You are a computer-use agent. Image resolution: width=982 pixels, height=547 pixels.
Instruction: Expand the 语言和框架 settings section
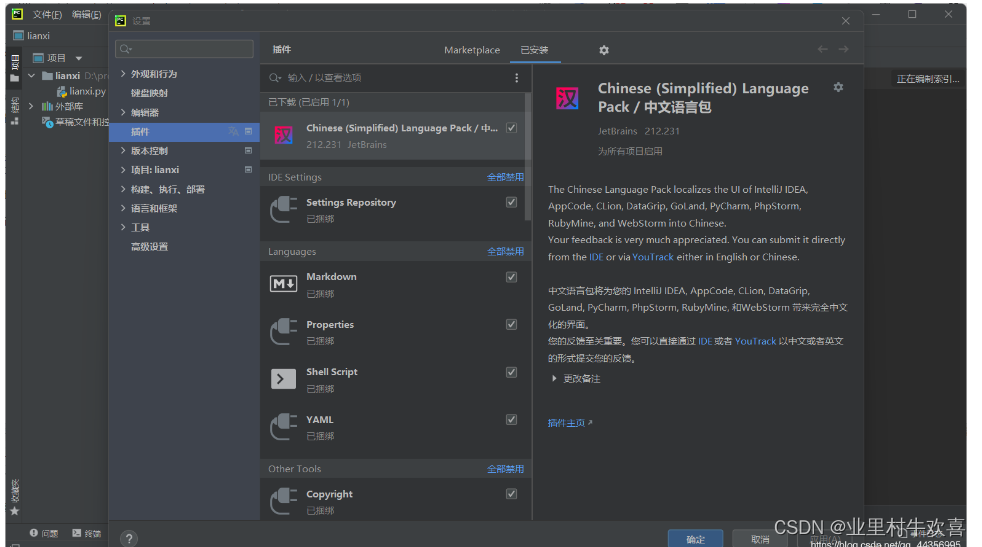pyautogui.click(x=123, y=208)
